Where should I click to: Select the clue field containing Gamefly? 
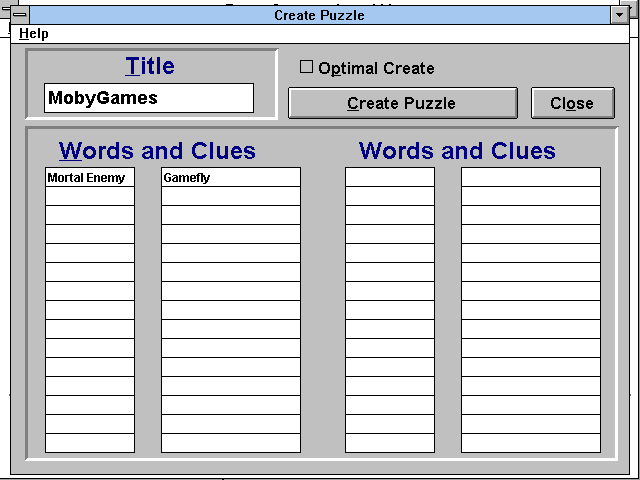click(230, 178)
